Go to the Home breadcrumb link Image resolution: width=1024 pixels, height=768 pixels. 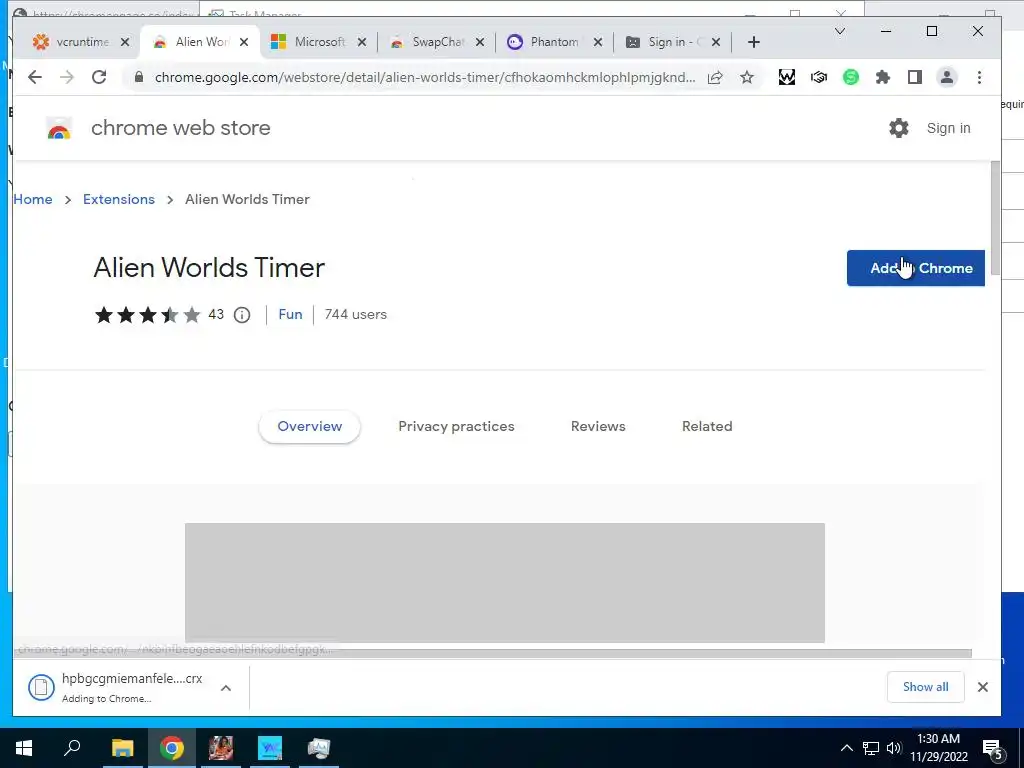pyautogui.click(x=33, y=199)
